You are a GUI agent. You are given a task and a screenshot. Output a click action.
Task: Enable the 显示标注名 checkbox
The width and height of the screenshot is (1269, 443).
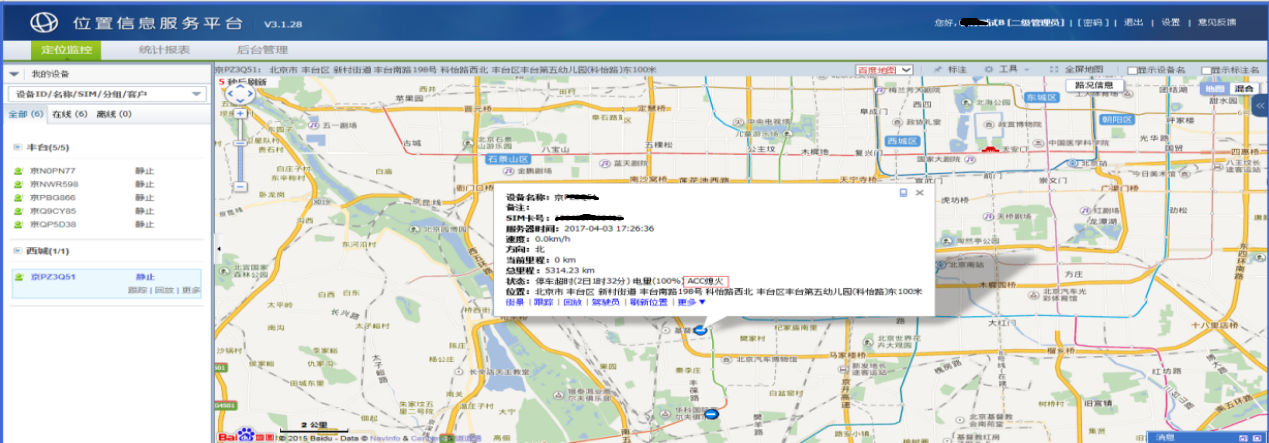click(1206, 70)
